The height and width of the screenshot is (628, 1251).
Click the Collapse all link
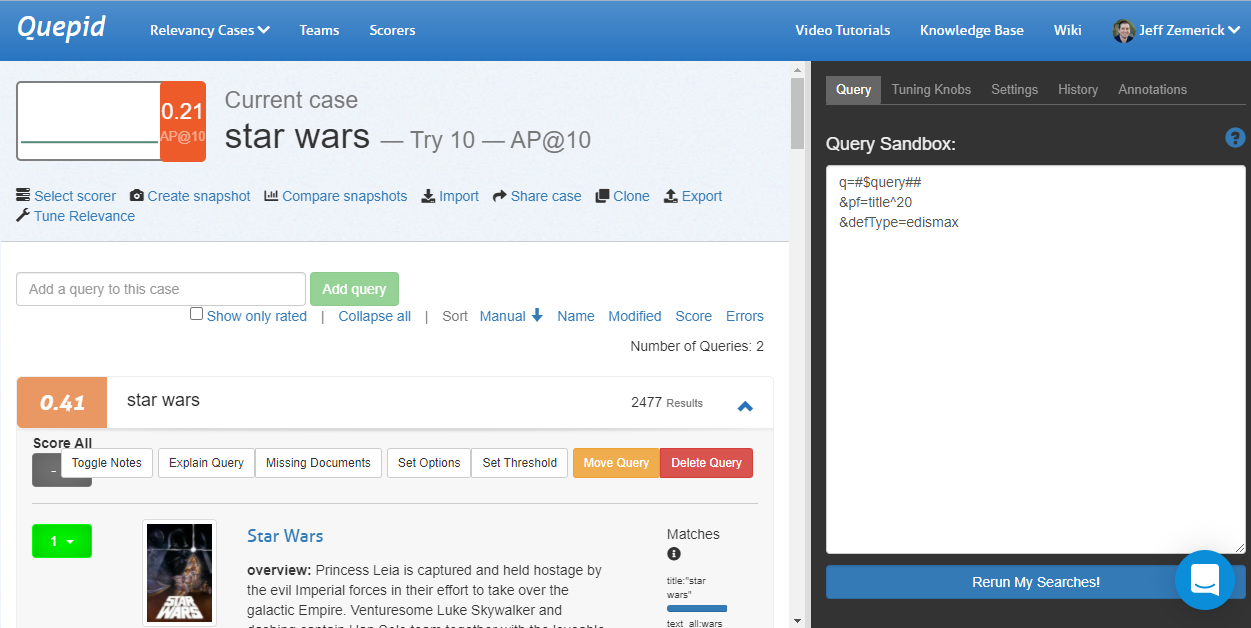pyautogui.click(x=374, y=316)
